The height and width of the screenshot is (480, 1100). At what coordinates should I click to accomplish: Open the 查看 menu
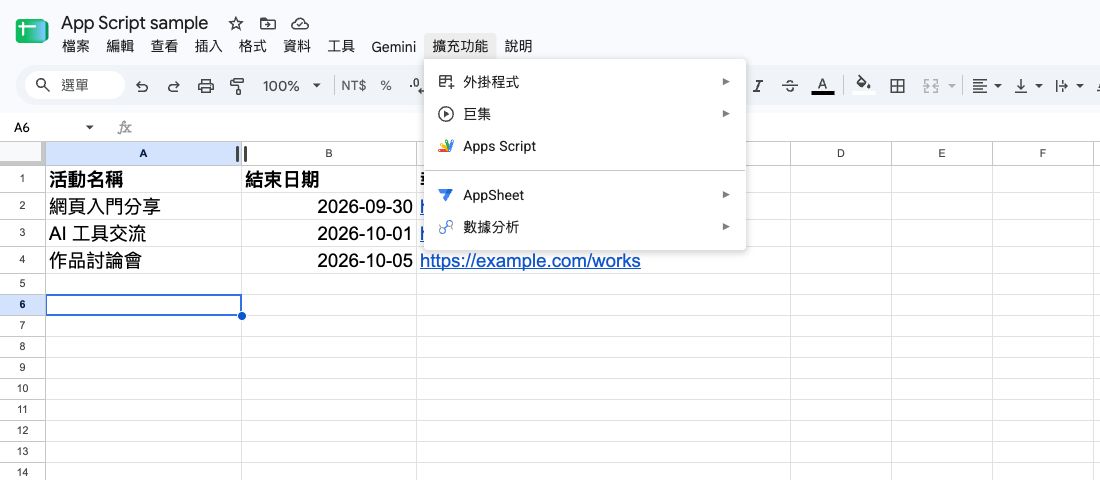coord(164,47)
